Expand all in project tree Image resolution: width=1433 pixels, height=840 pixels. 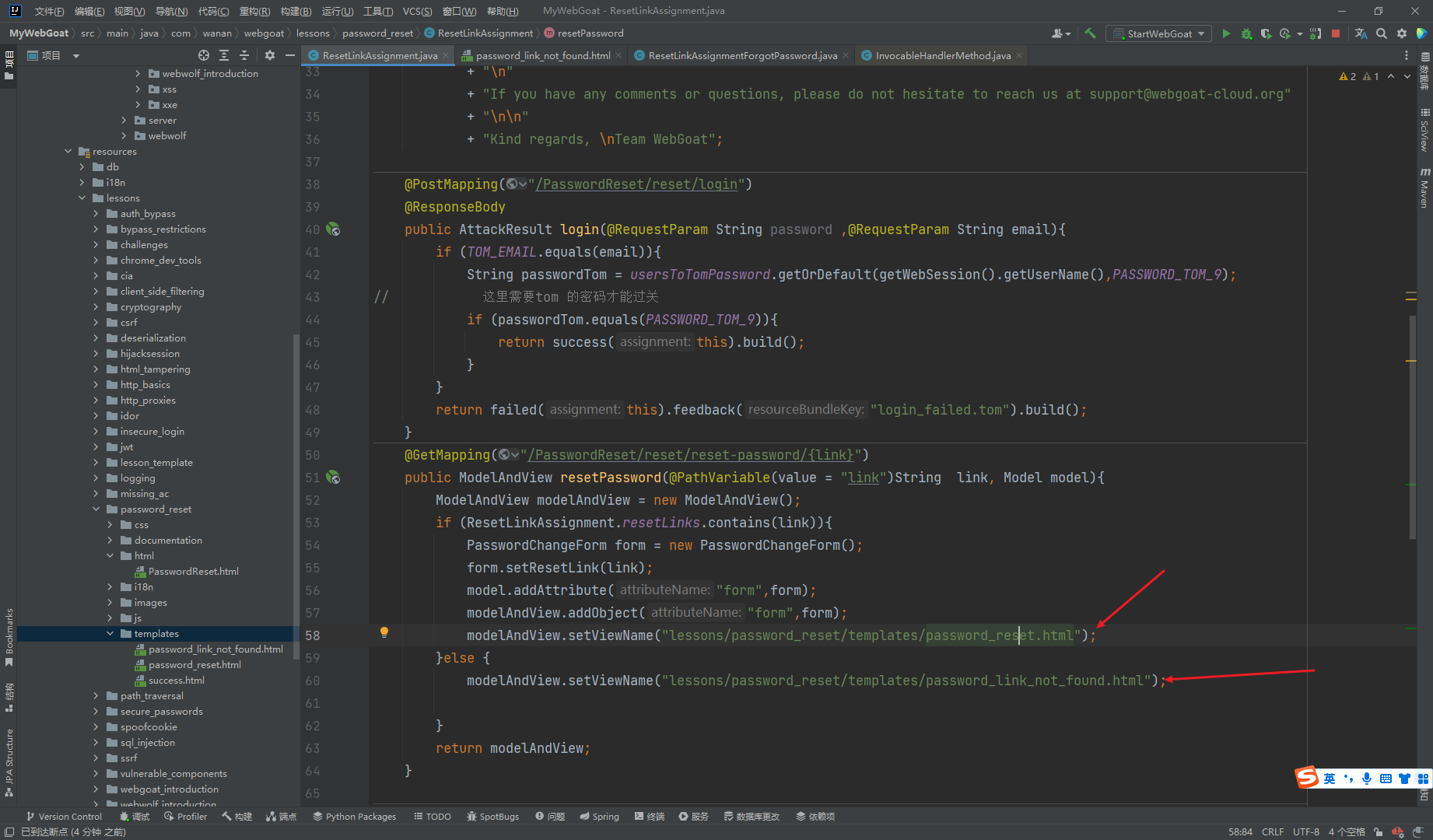tap(224, 55)
